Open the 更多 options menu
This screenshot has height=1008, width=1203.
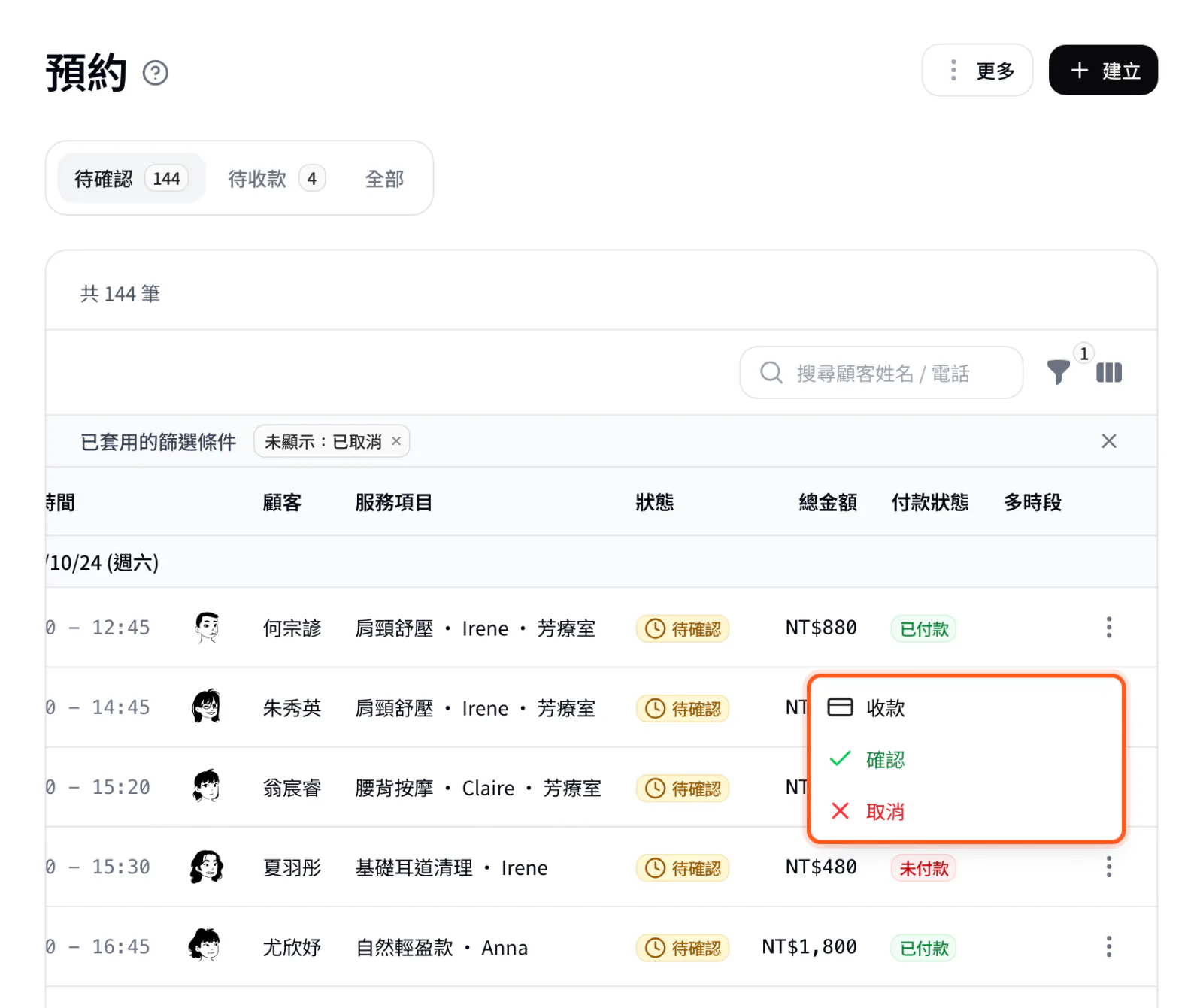[x=977, y=70]
